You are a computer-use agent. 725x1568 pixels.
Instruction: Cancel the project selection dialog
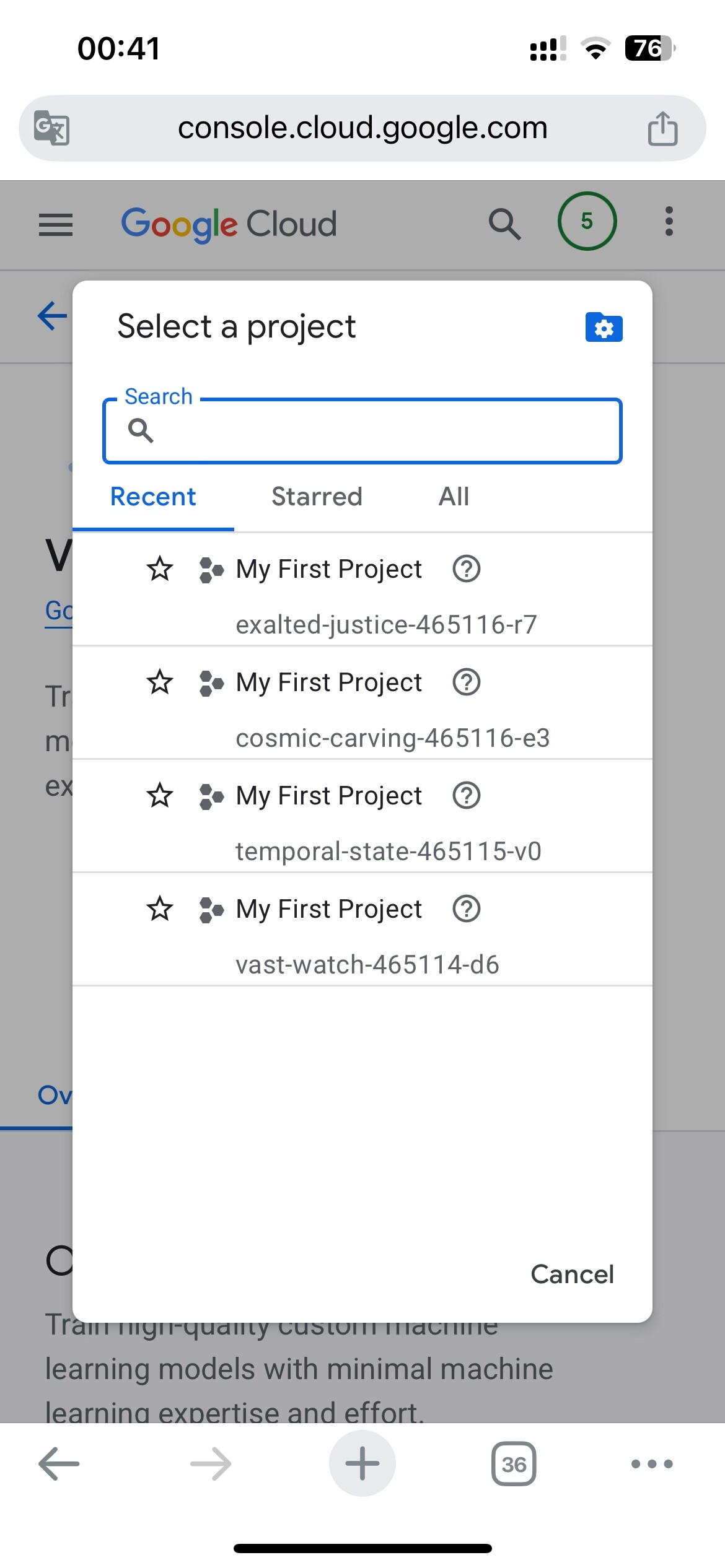[x=571, y=1274]
